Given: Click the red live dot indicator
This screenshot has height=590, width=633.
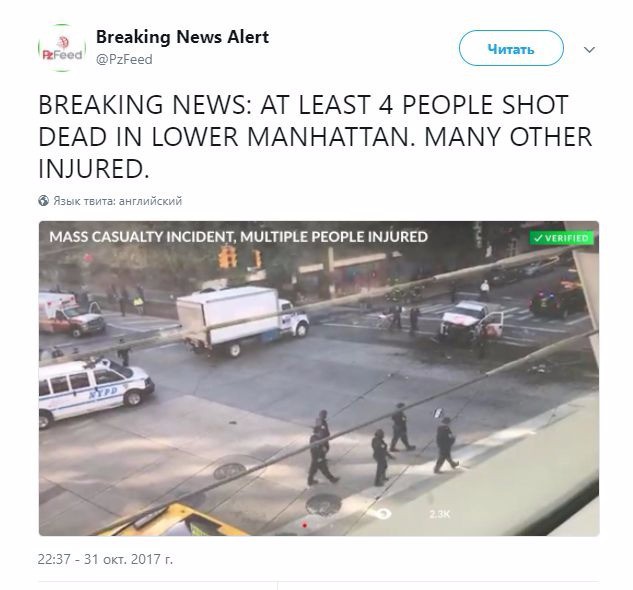Looking at the screenshot, I should click(304, 525).
